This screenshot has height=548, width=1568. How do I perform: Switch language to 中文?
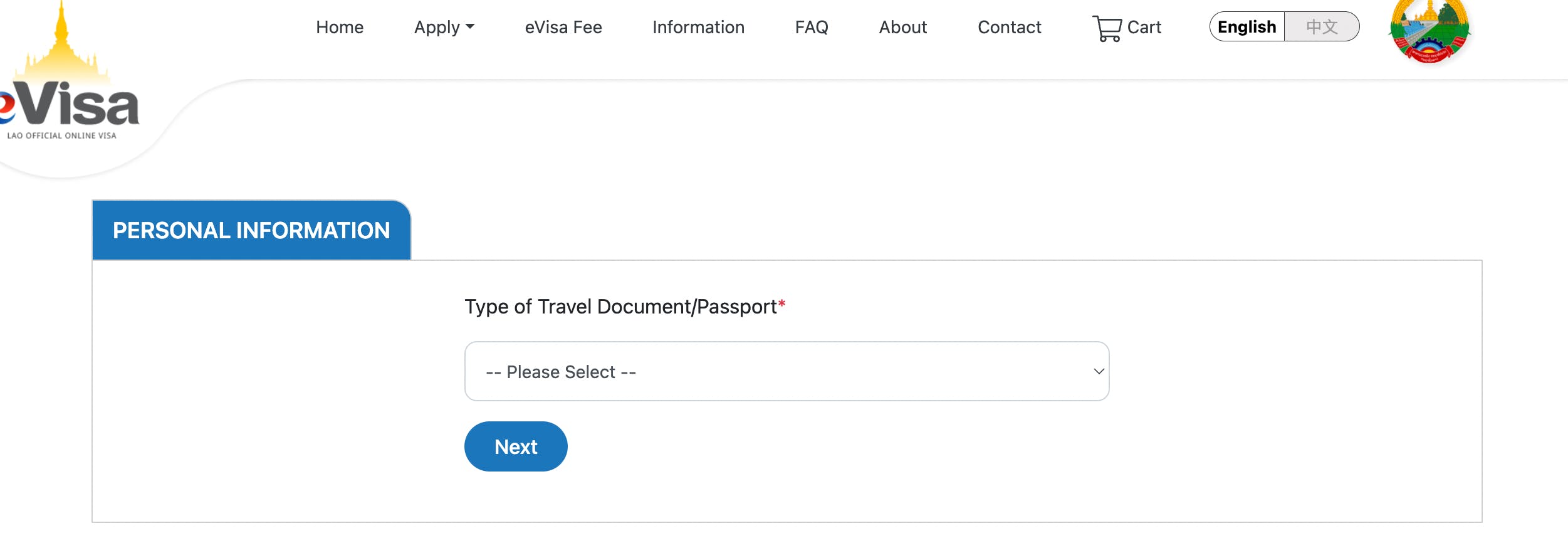pos(1322,27)
